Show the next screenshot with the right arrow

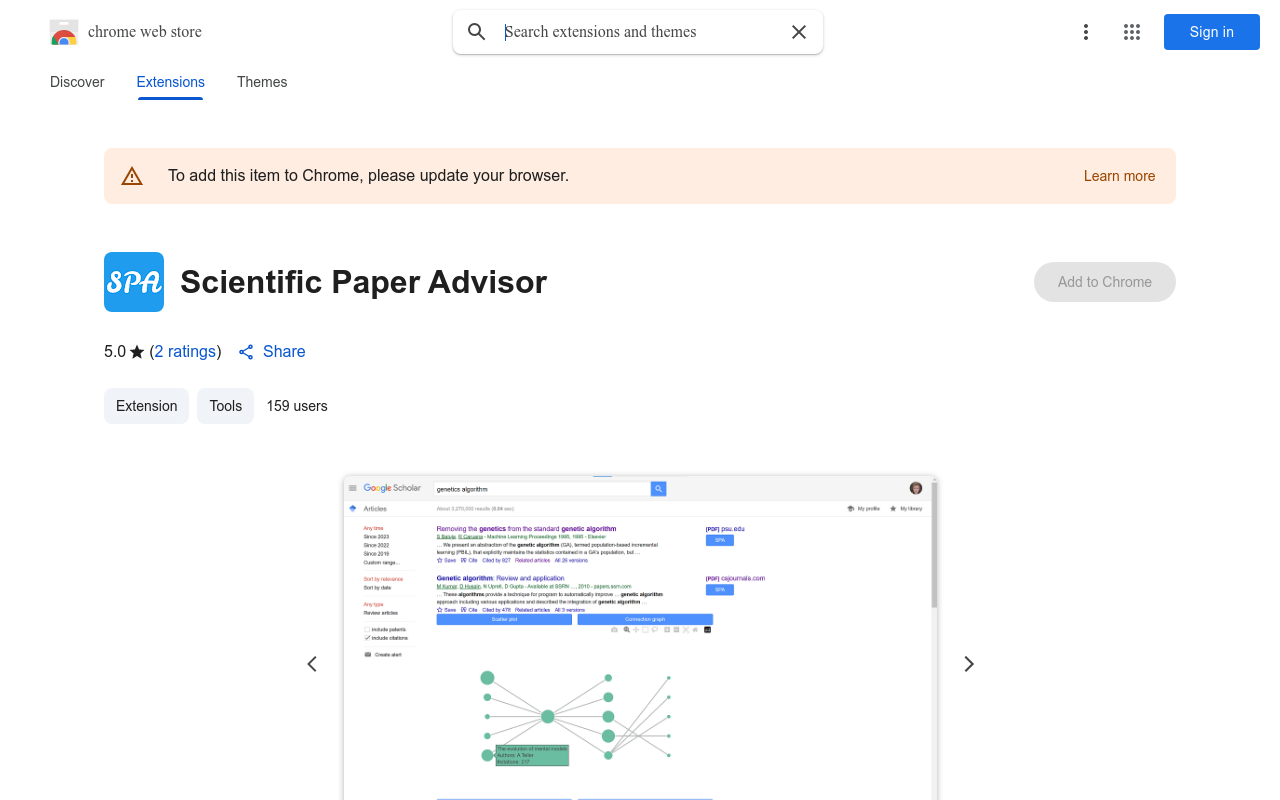(x=968, y=664)
